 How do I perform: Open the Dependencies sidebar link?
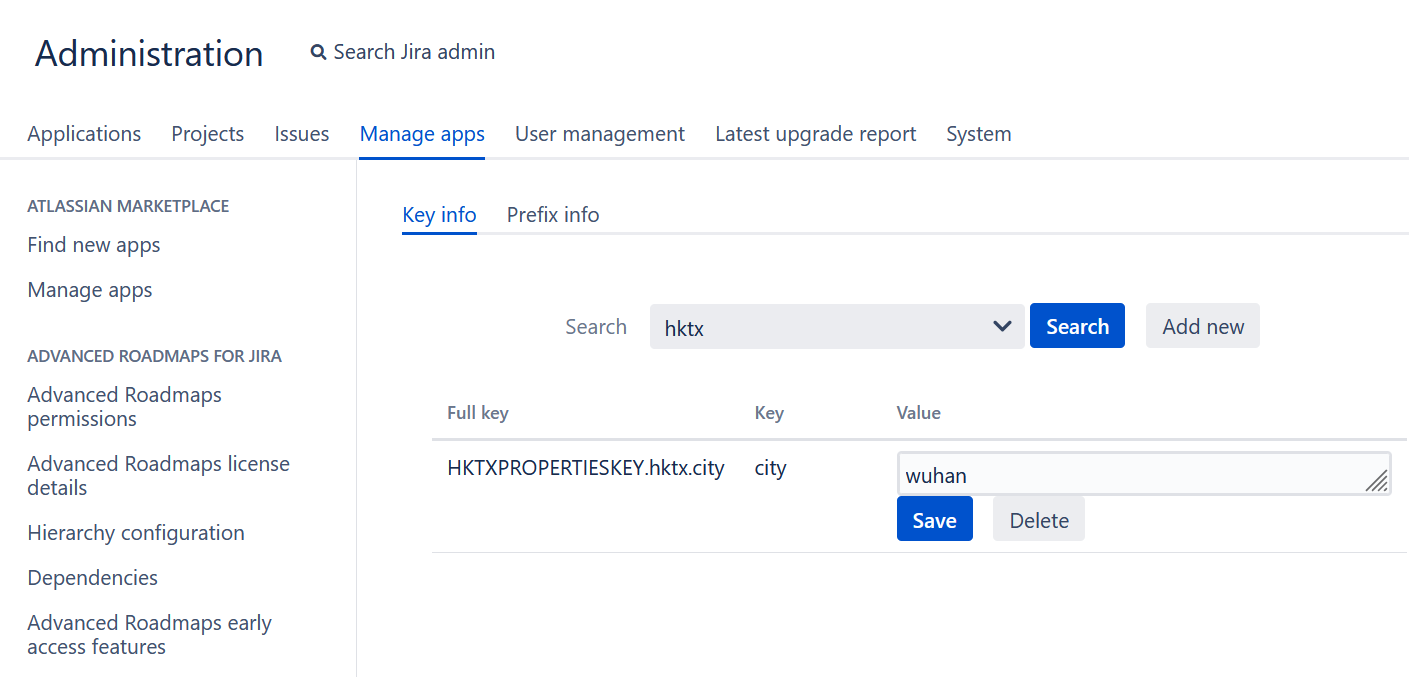pyautogui.click(x=93, y=578)
